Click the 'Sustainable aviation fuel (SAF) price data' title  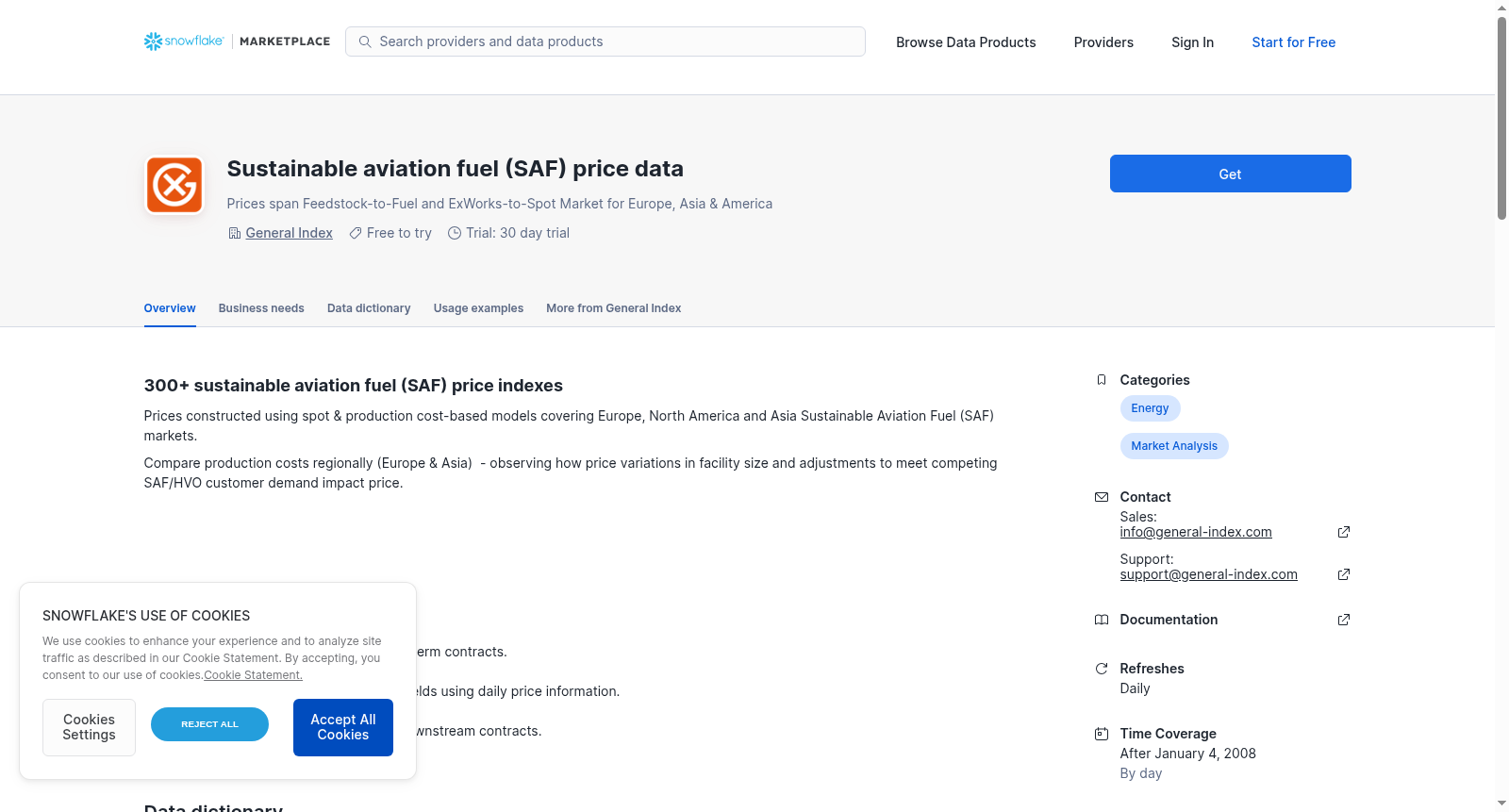456,169
